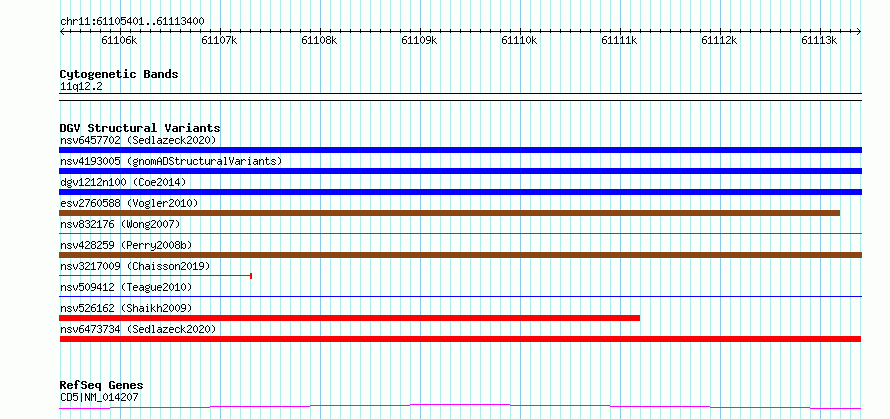Open variant label nsv6457702 (Sedlazeck2020)

[x=138, y=140]
